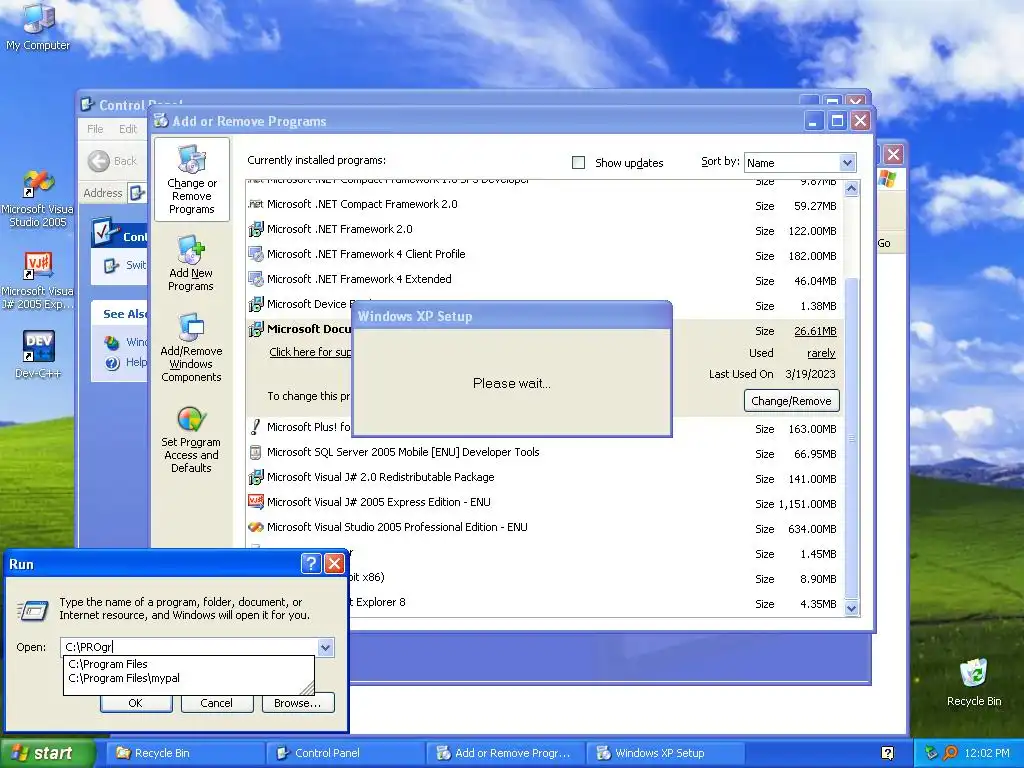1024x768 pixels.
Task: Switch to Control Panel taskbar button
Action: pos(345,753)
